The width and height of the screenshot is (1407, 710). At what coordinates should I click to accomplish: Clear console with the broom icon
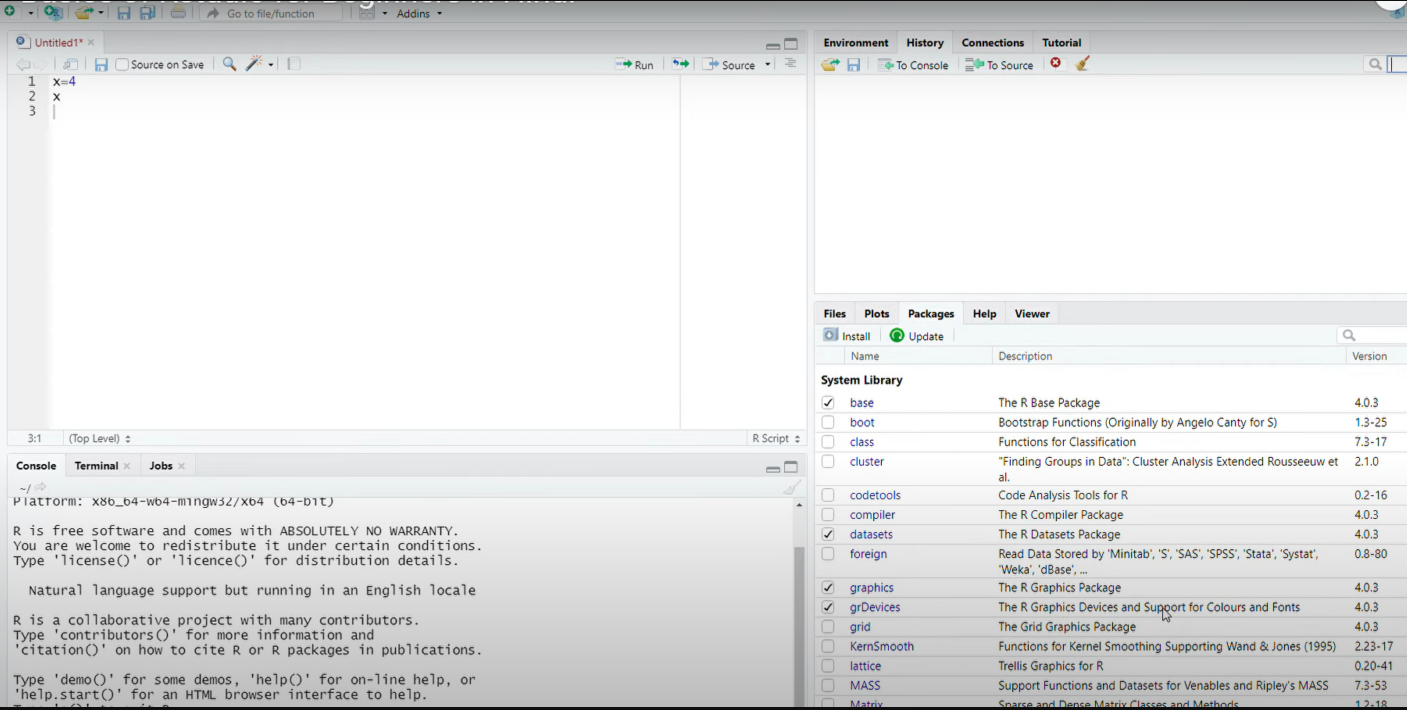click(x=792, y=487)
